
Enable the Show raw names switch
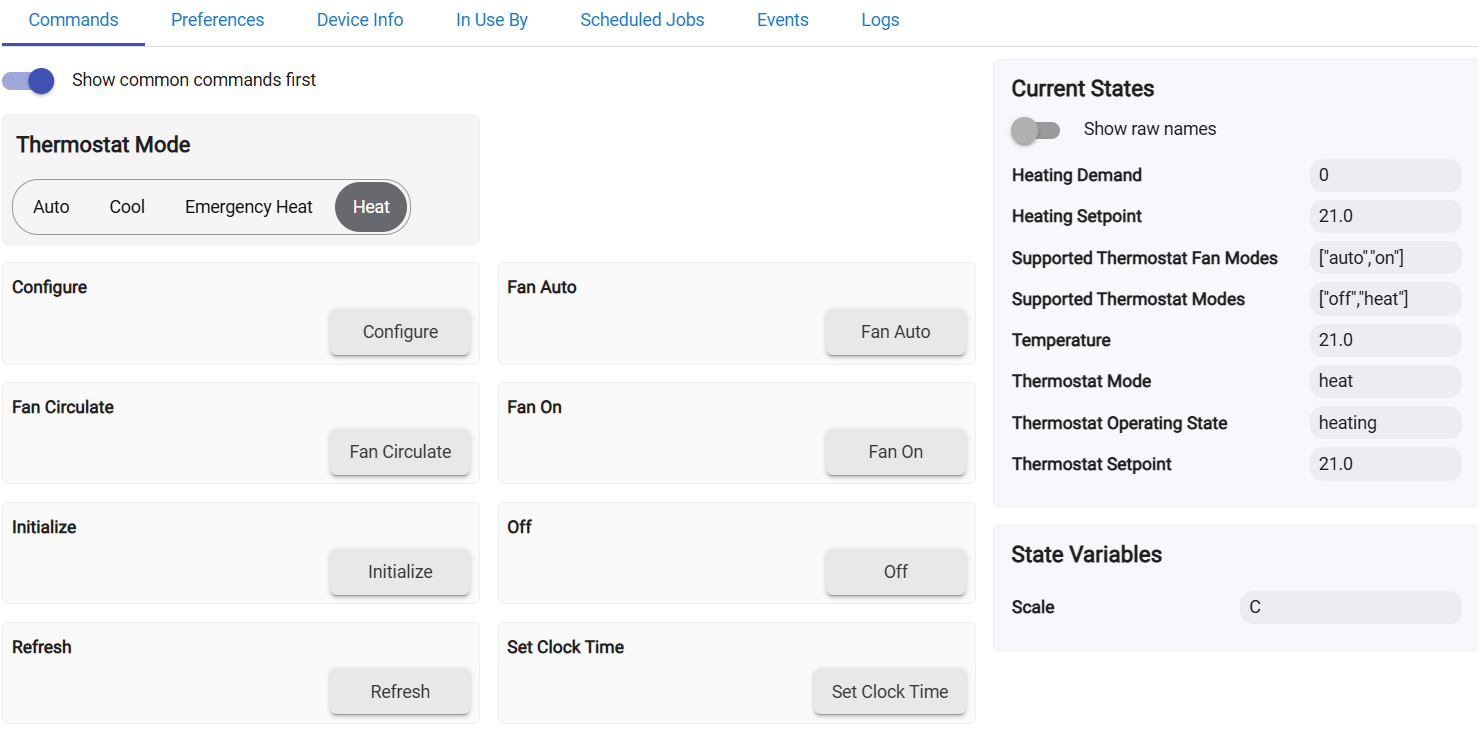coord(1035,130)
